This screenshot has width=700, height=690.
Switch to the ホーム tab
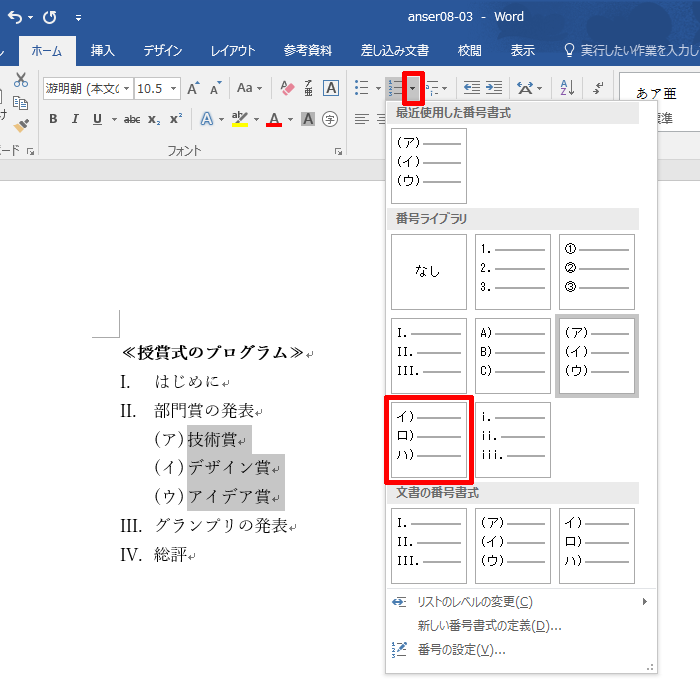pyautogui.click(x=47, y=50)
